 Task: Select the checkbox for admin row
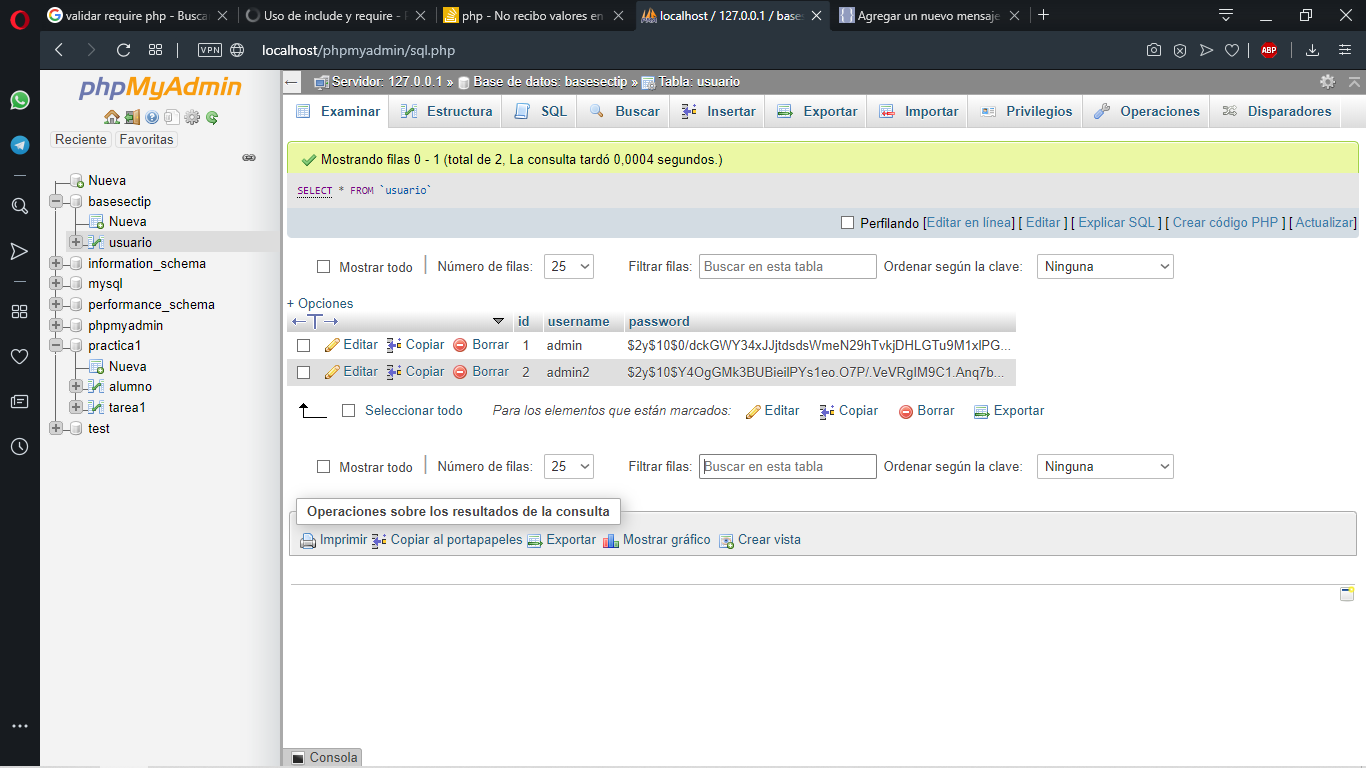point(303,345)
